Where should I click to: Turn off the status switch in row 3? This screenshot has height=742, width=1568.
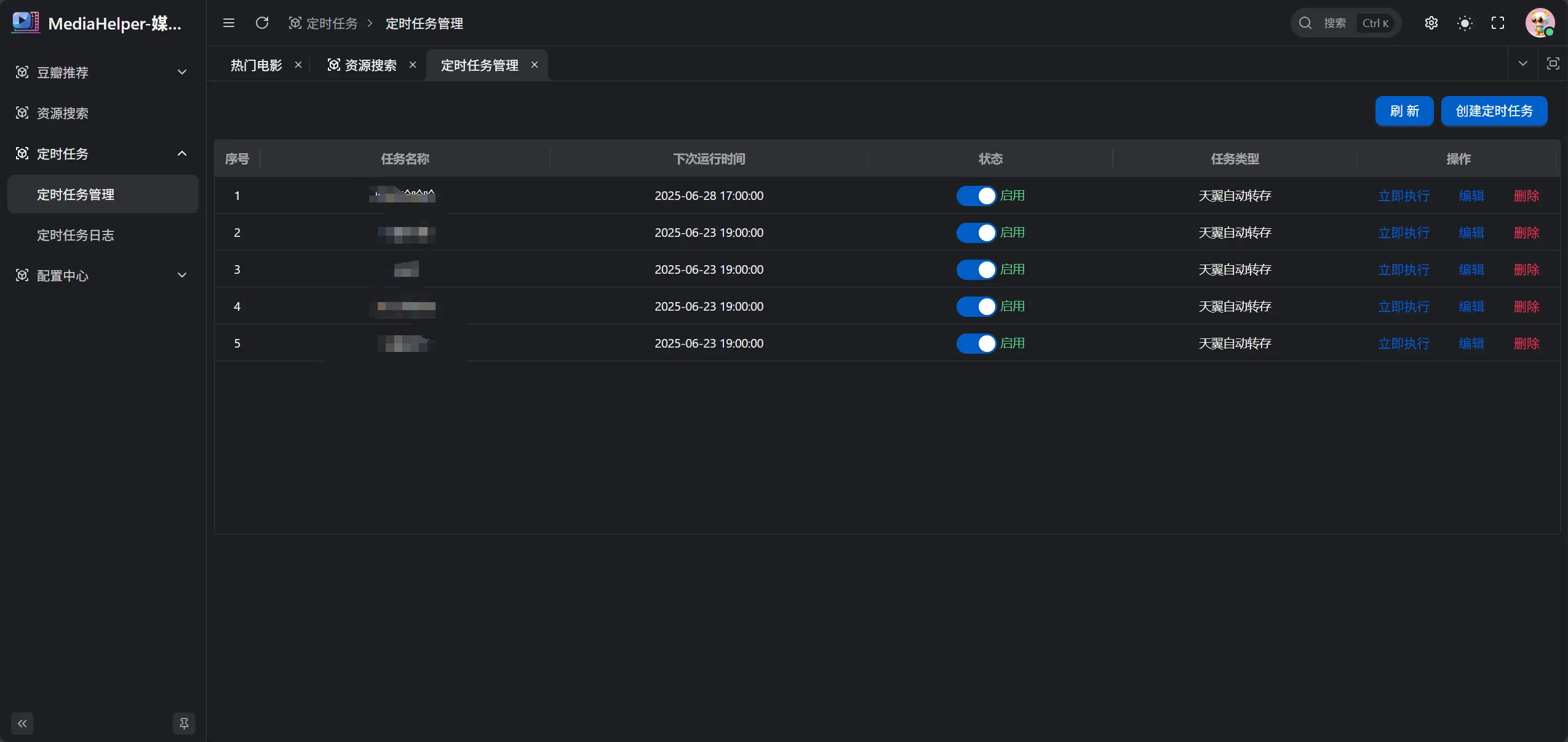[976, 269]
